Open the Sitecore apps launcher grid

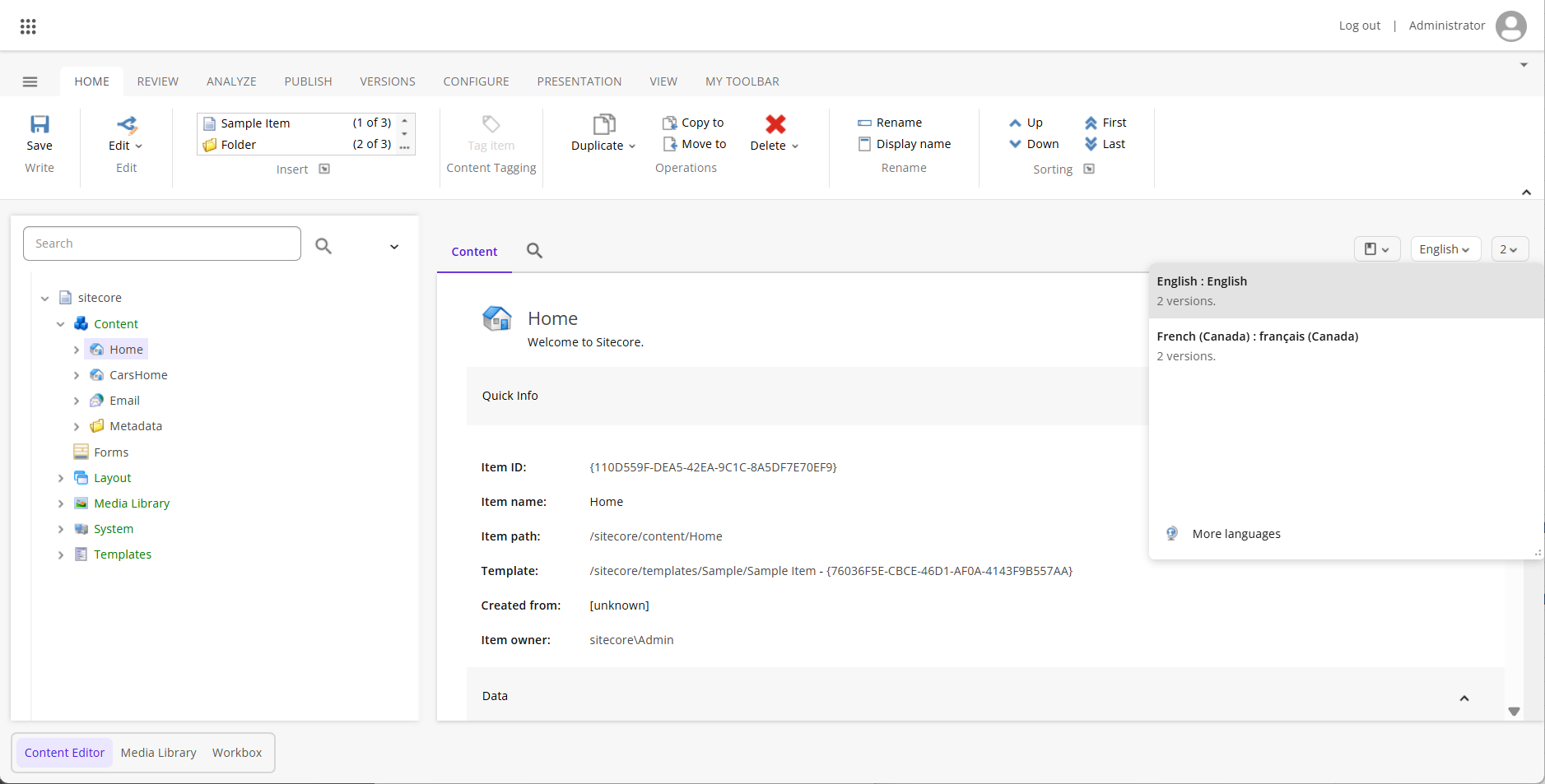tap(28, 26)
